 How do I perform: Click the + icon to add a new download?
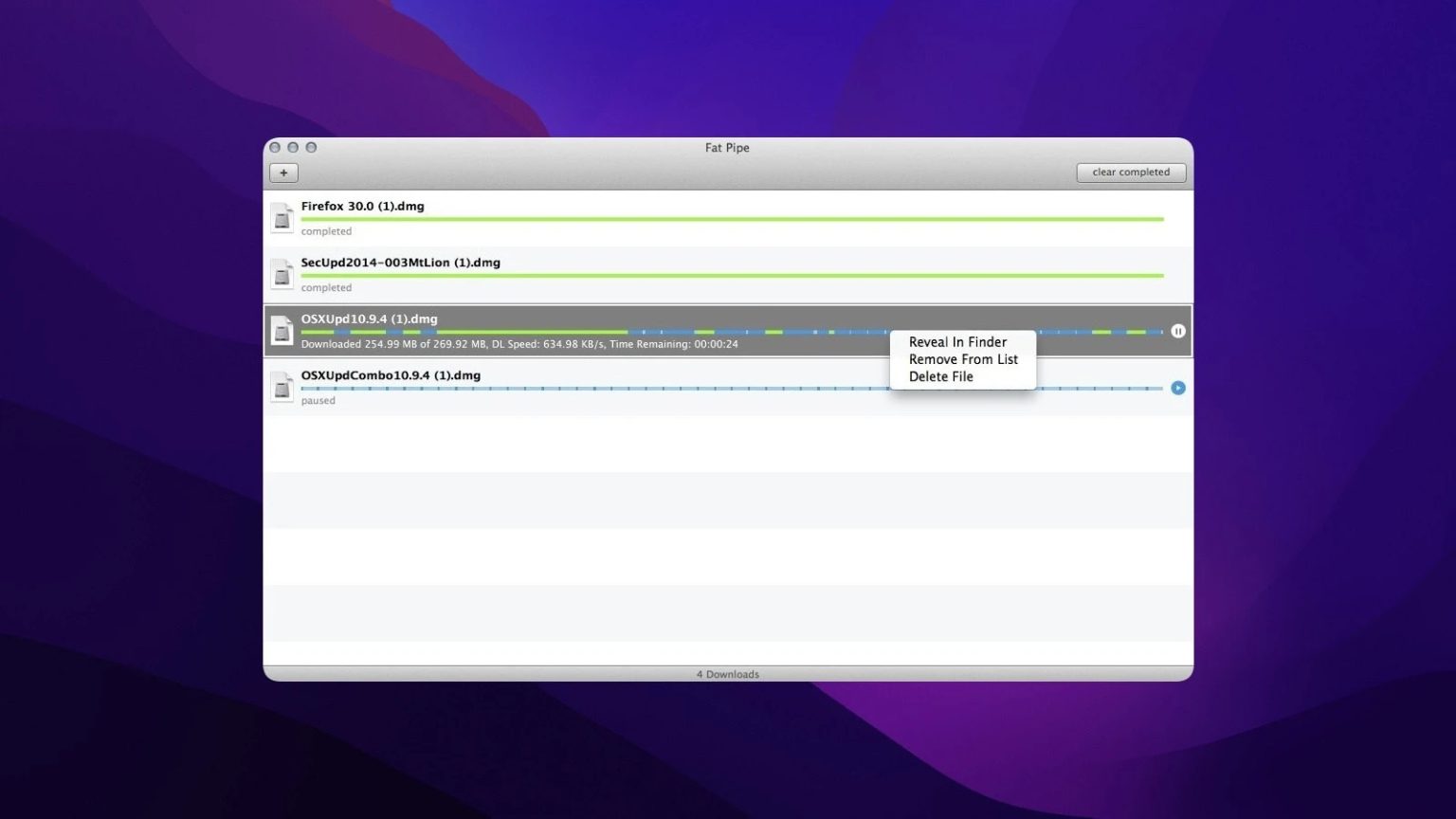(x=282, y=172)
